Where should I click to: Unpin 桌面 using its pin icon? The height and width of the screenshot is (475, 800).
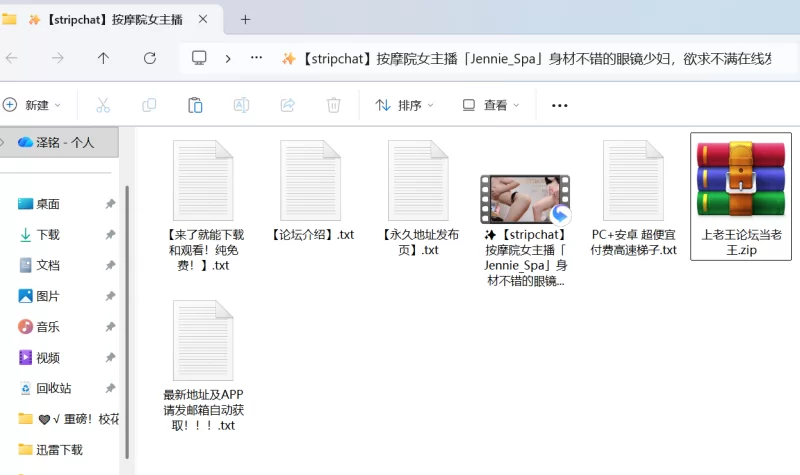coord(110,204)
